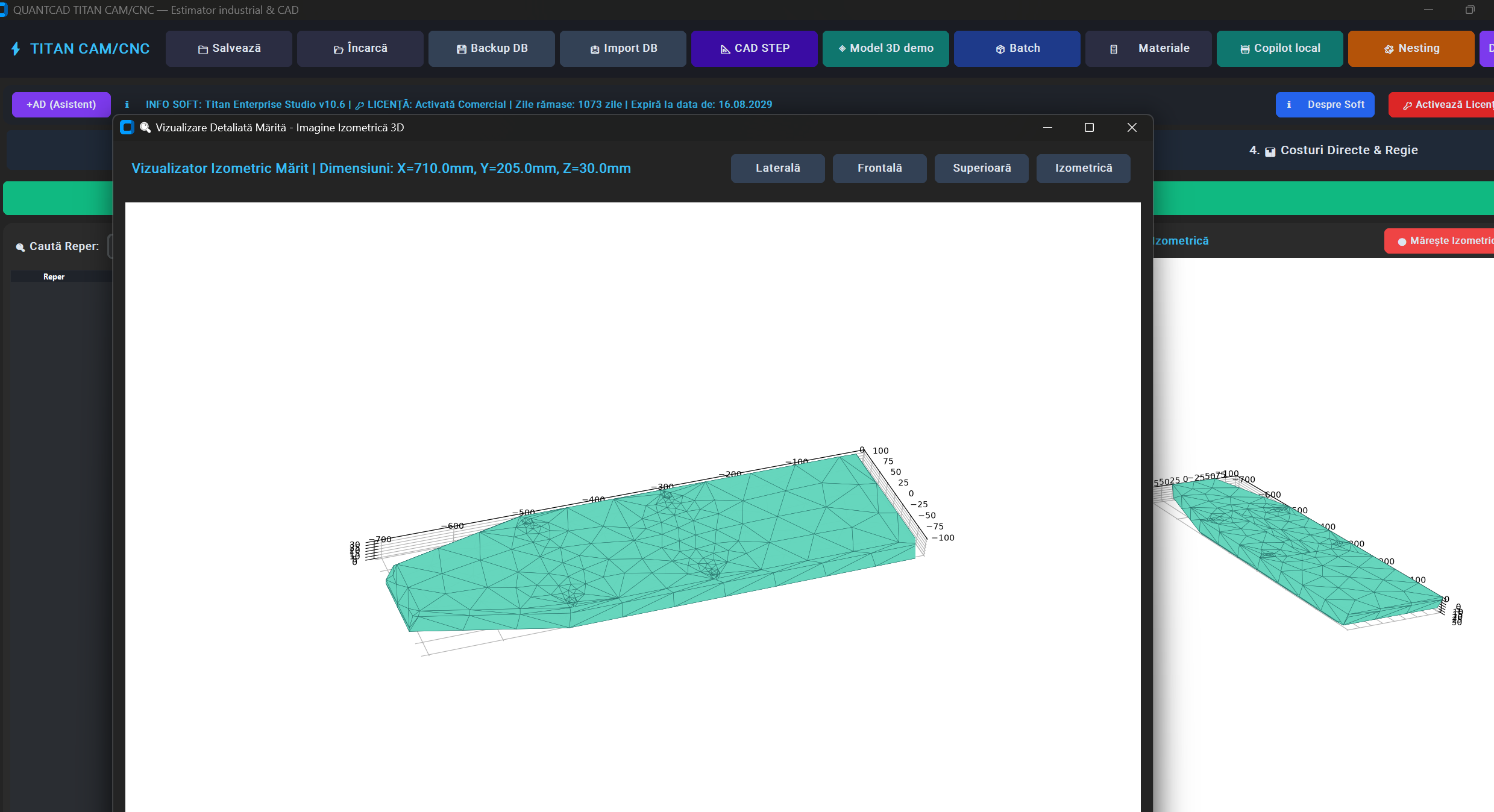Click the Backup DB button
Viewport: 1494px width, 812px height.
[492, 48]
